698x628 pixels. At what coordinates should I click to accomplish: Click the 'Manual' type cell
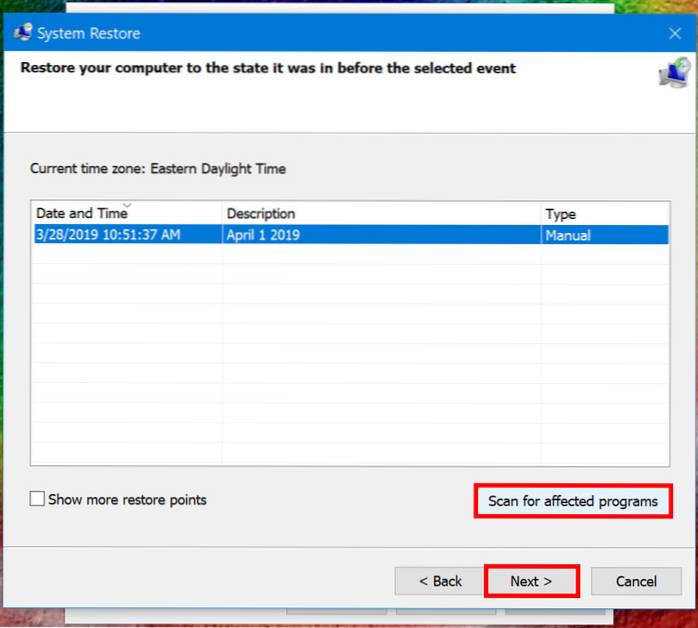click(567, 236)
